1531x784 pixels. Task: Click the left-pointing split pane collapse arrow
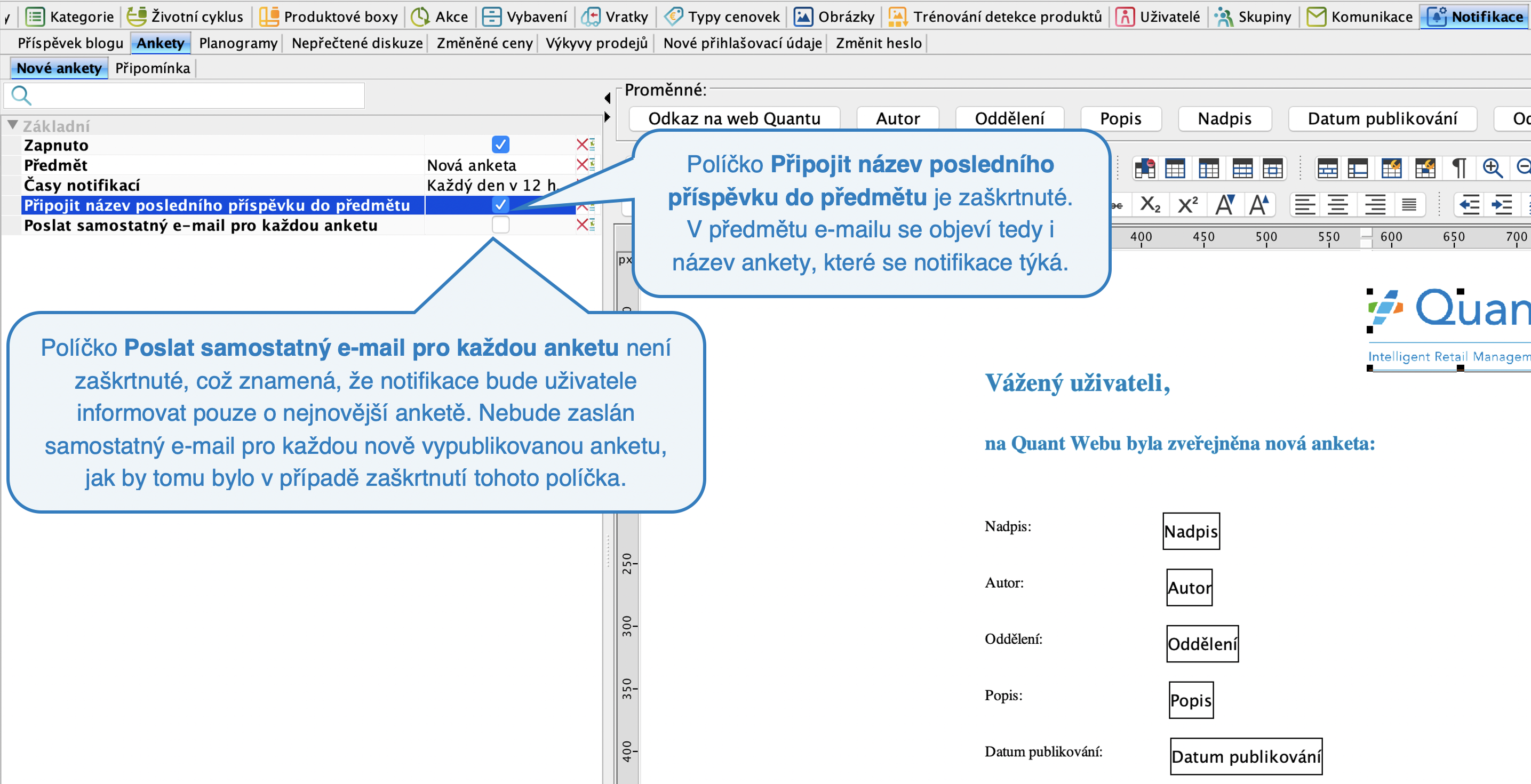point(607,98)
